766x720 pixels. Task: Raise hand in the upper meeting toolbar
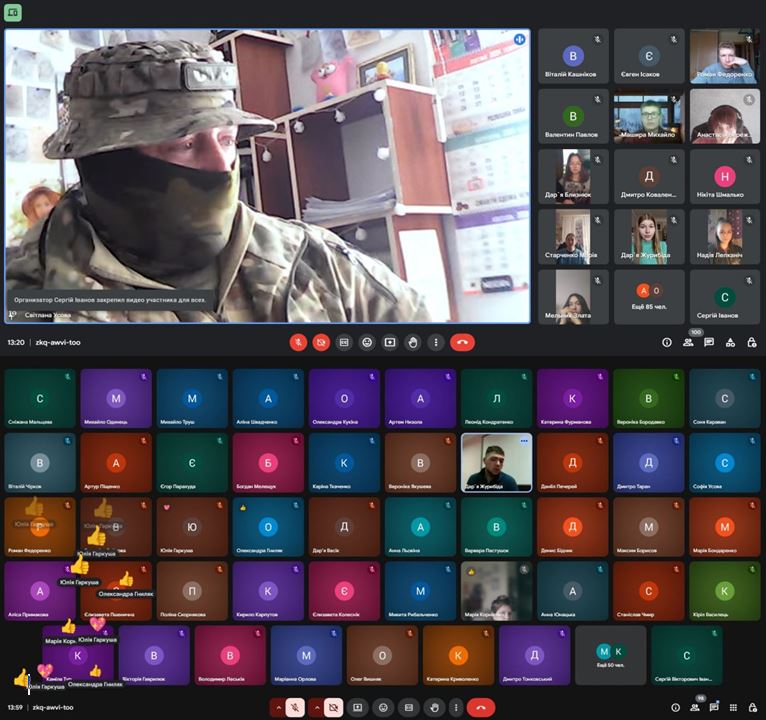(413, 342)
